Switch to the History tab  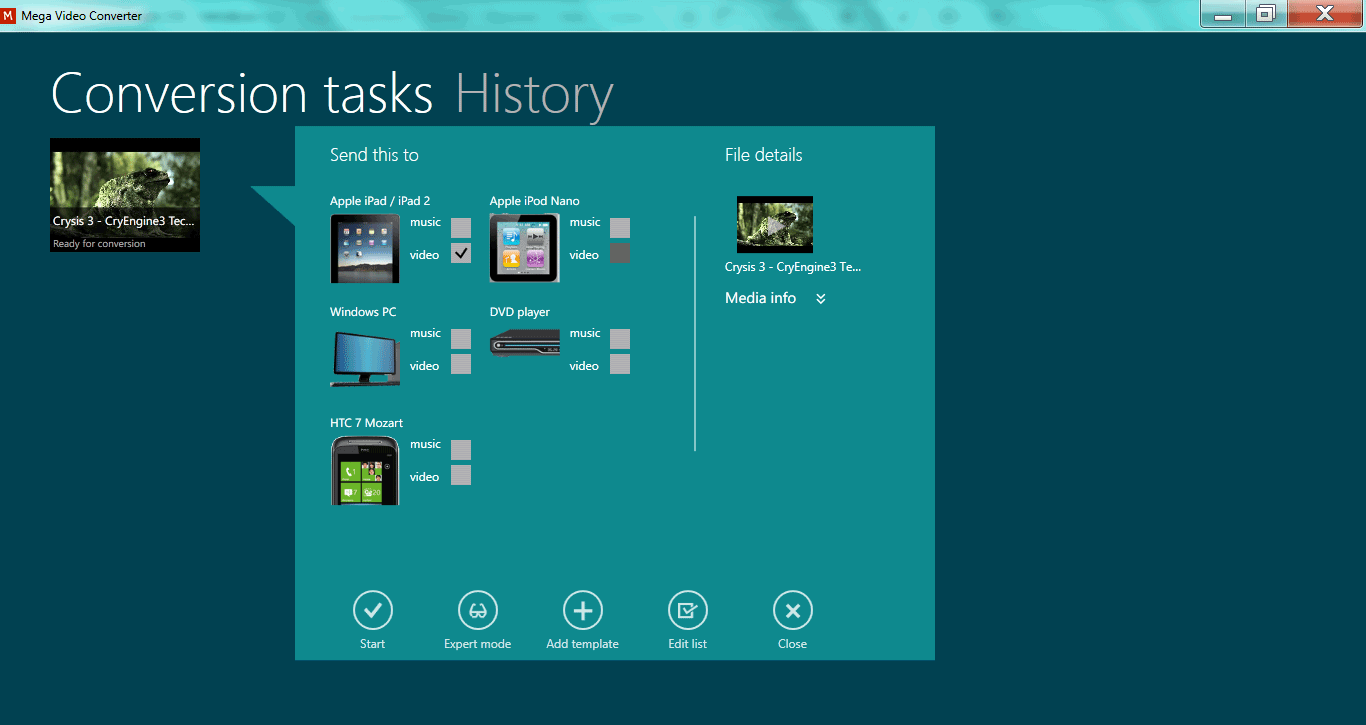coord(534,94)
